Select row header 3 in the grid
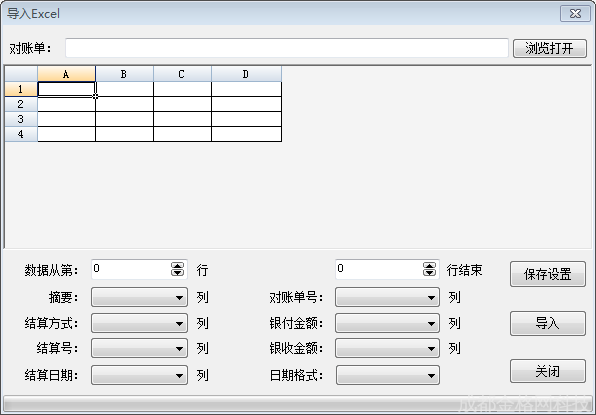The height and width of the screenshot is (415, 596). coord(21,119)
